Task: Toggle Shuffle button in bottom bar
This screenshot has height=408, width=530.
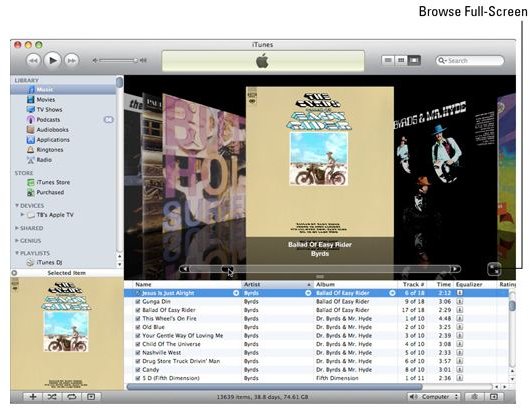Action: tap(52, 397)
